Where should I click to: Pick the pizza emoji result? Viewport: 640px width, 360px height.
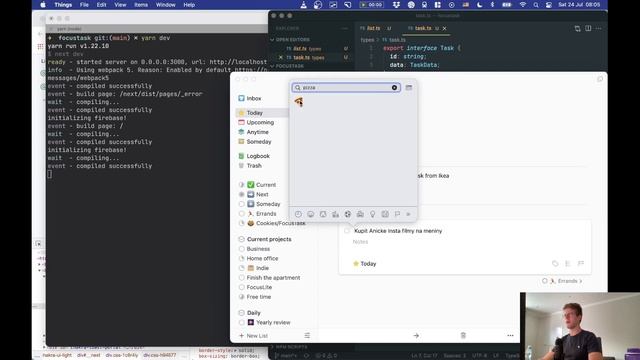click(x=299, y=102)
